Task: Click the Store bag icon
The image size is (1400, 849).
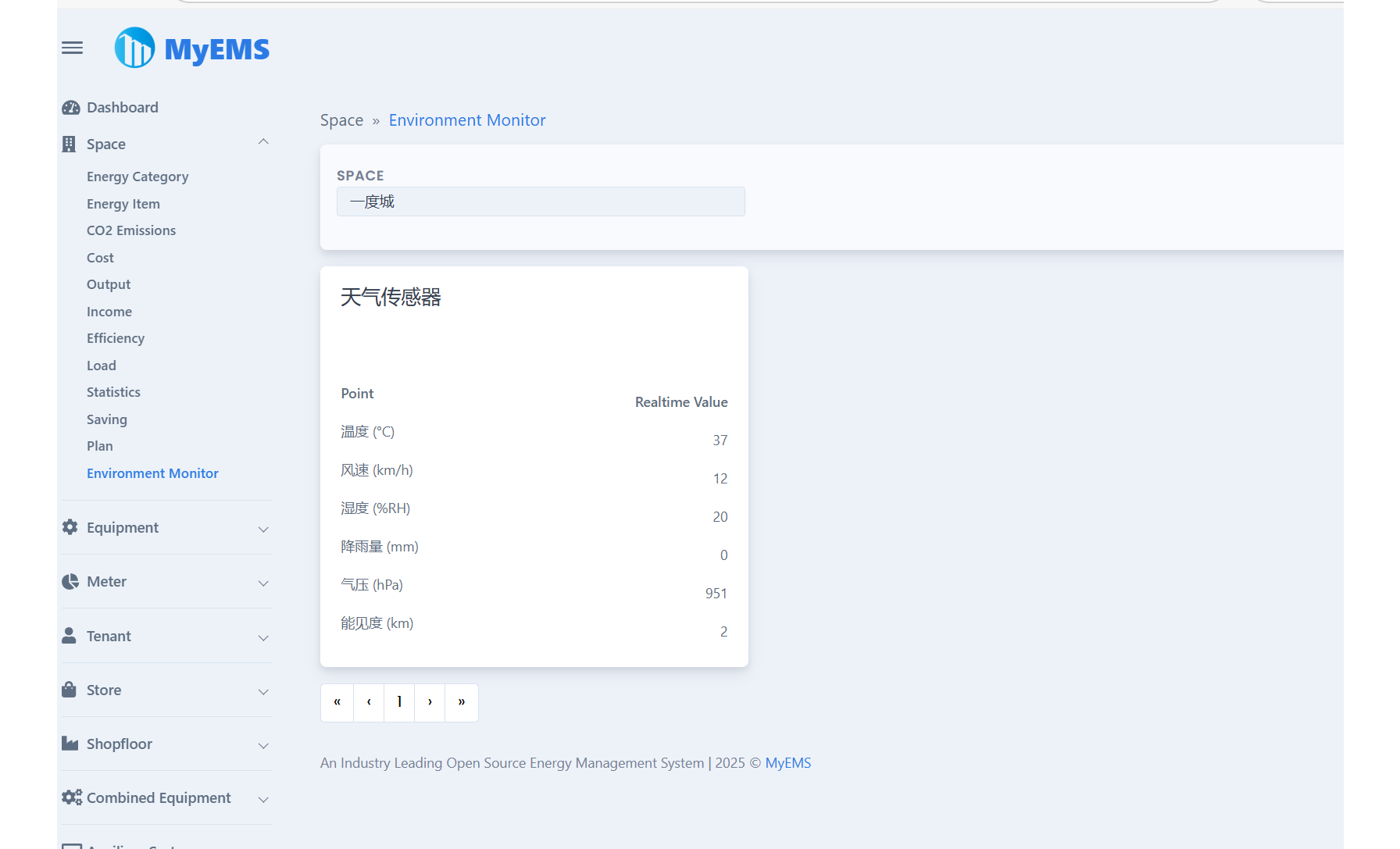Action: pos(70,690)
